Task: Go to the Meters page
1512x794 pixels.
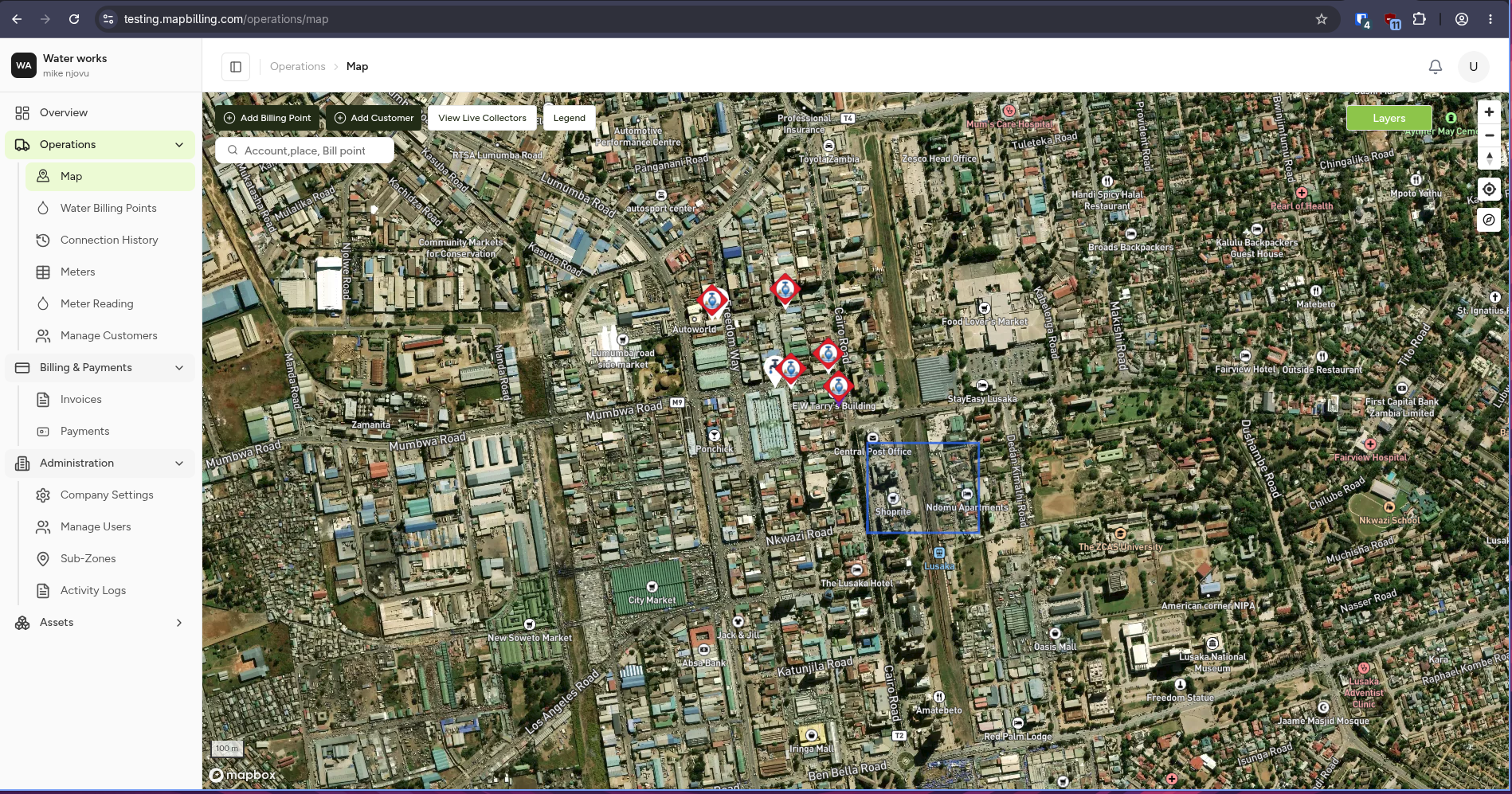Action: (110, 272)
